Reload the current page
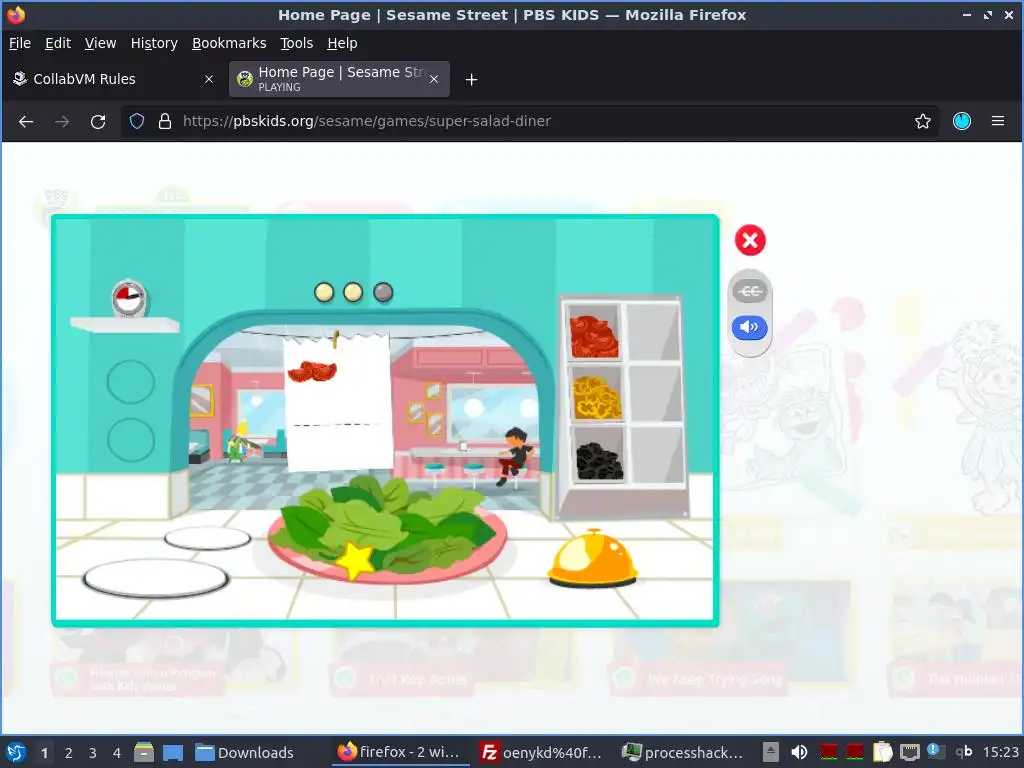This screenshot has height=768, width=1024. coord(98,121)
